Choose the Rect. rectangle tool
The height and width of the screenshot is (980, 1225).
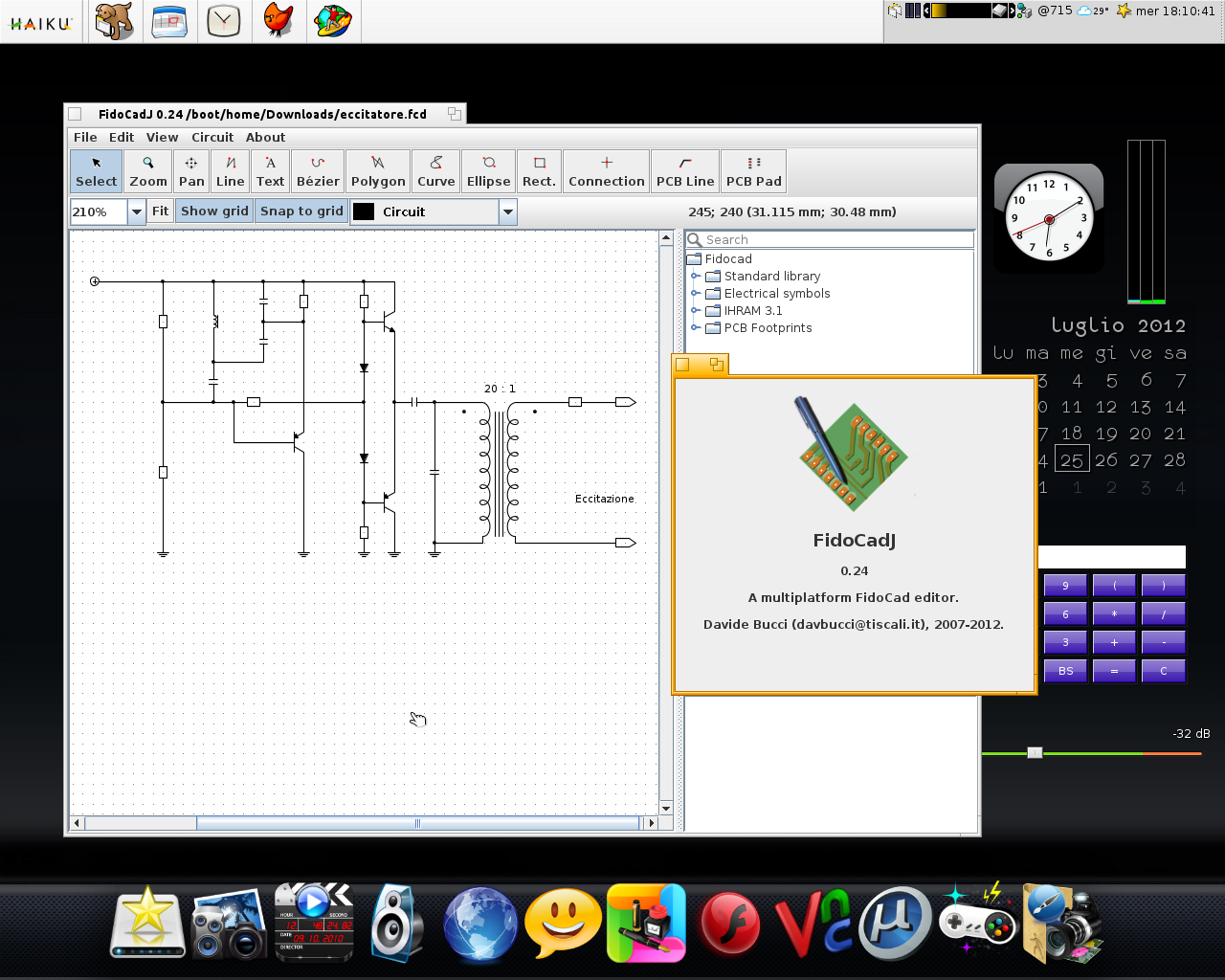[539, 171]
